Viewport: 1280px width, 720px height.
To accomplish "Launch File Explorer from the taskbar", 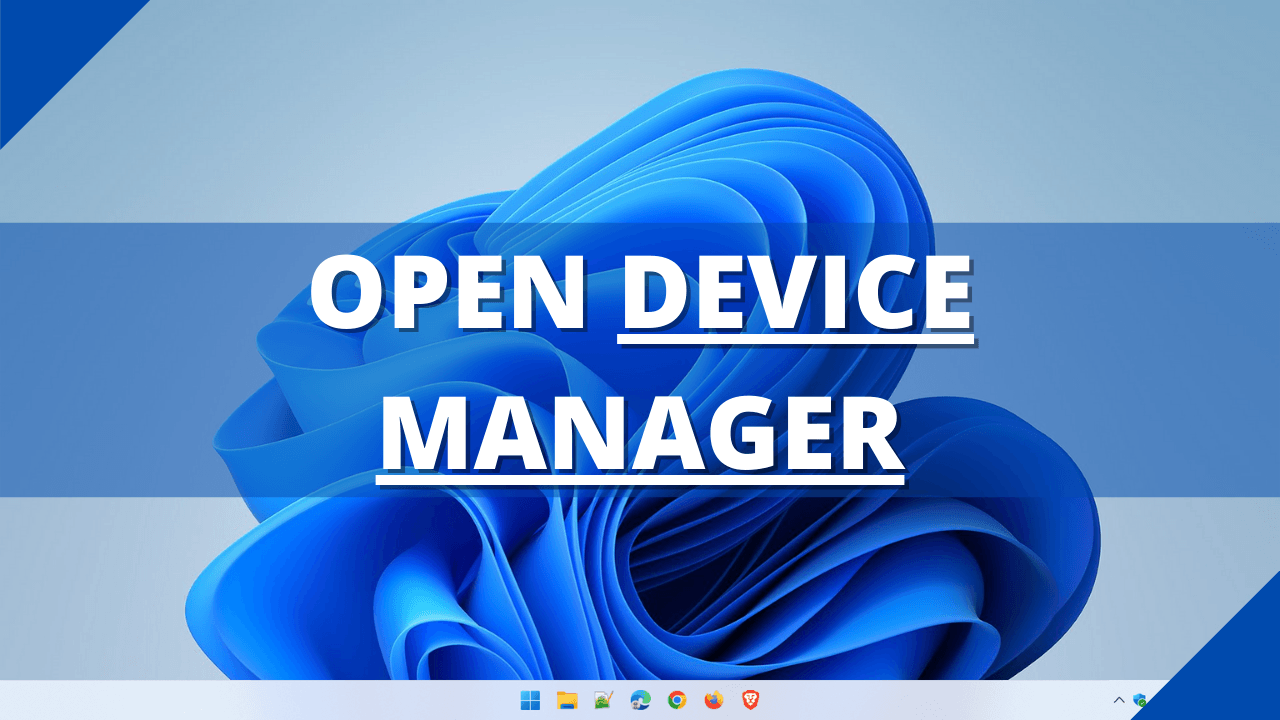I will (x=567, y=700).
